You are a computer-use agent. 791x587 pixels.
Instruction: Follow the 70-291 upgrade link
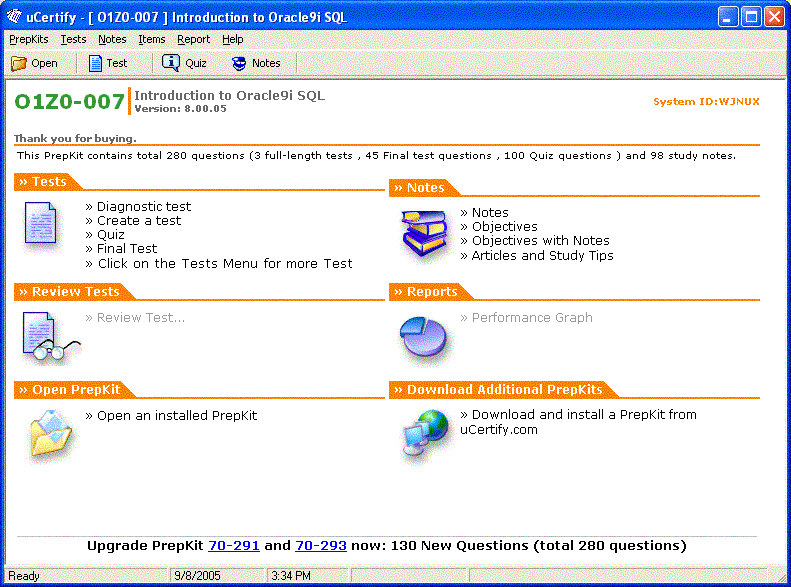[x=234, y=546]
